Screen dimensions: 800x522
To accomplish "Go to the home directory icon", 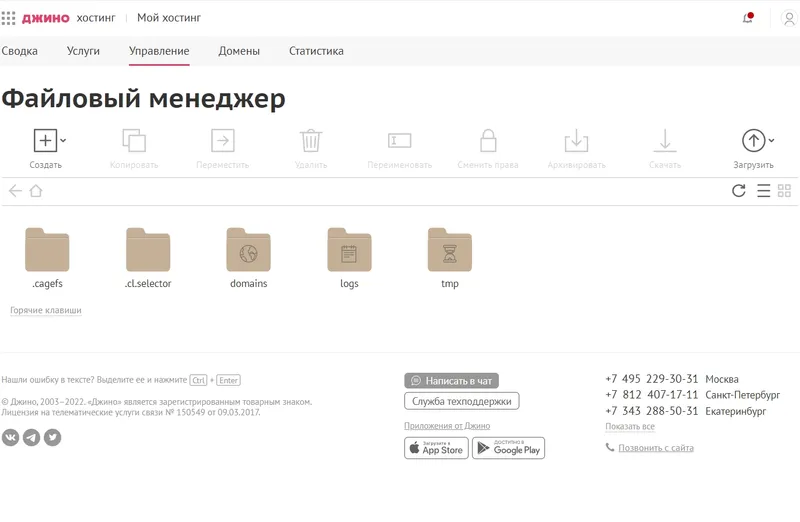I will coord(36,191).
